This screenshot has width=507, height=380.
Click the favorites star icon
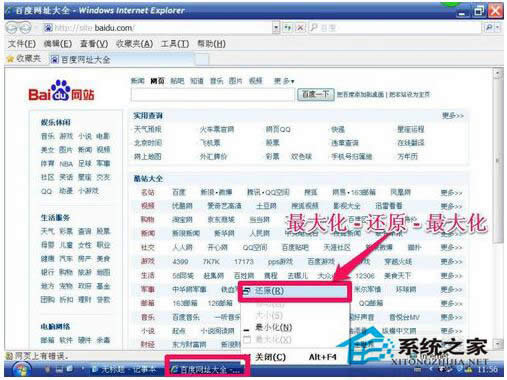10,59
